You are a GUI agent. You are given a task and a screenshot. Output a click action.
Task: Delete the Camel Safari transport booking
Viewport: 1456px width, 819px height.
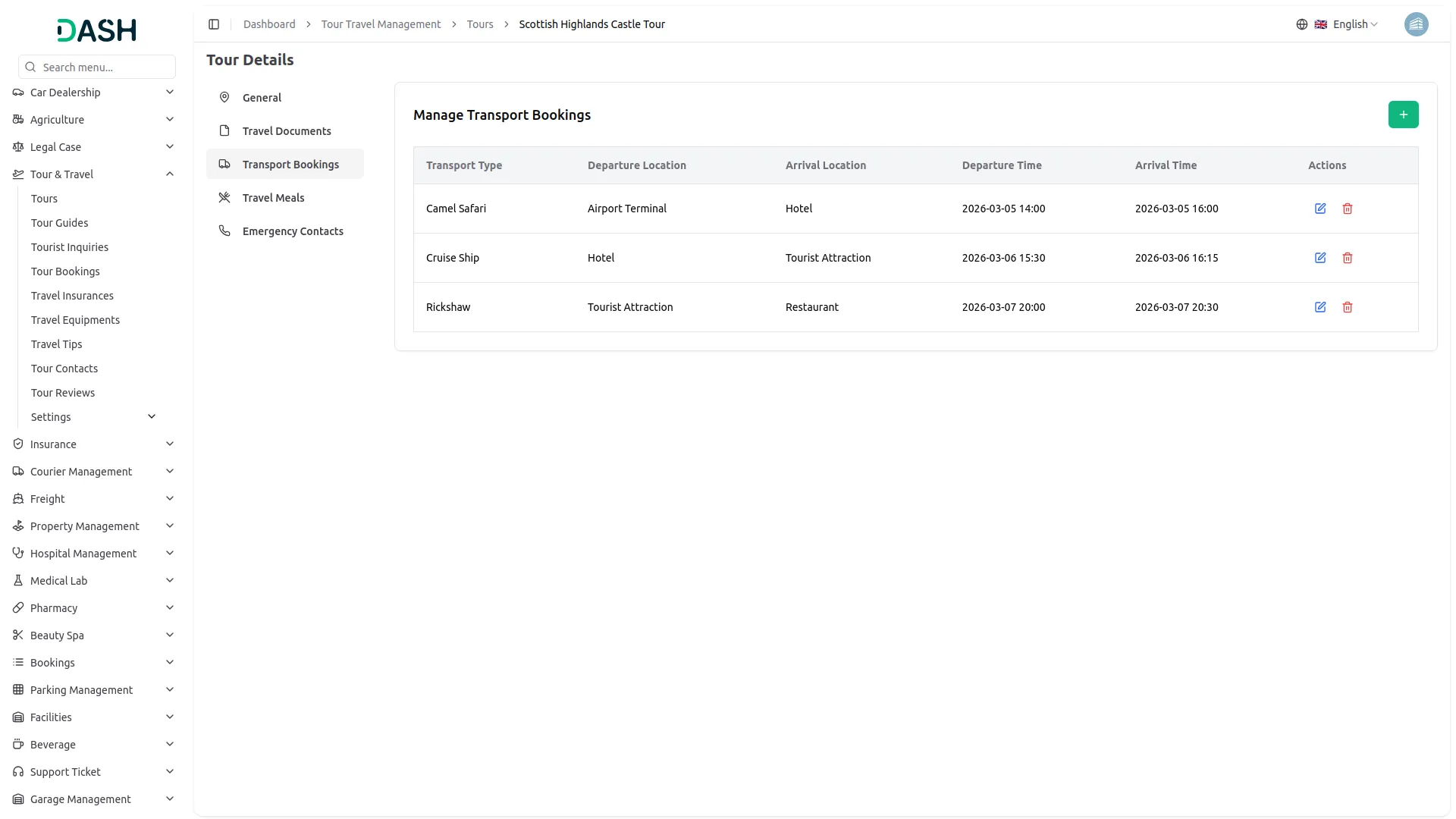1348,209
